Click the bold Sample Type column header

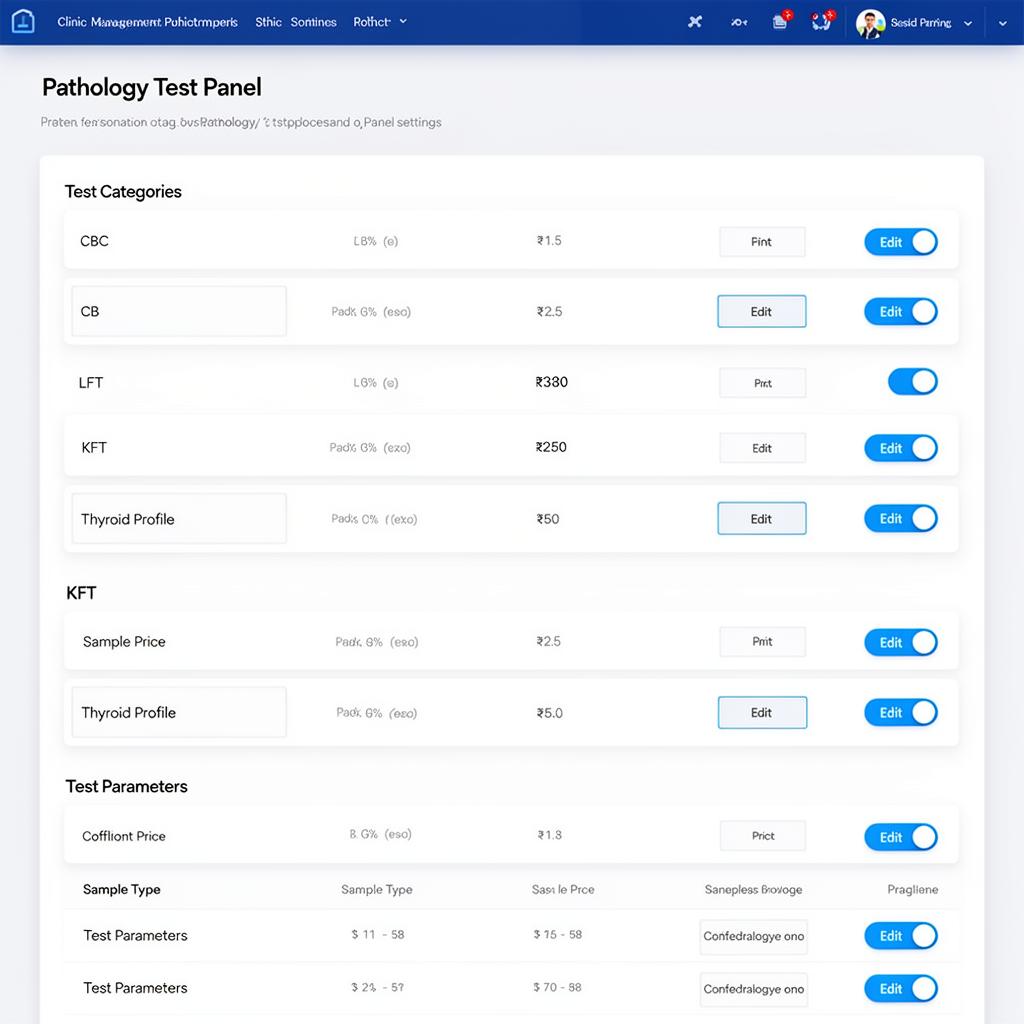click(x=121, y=889)
